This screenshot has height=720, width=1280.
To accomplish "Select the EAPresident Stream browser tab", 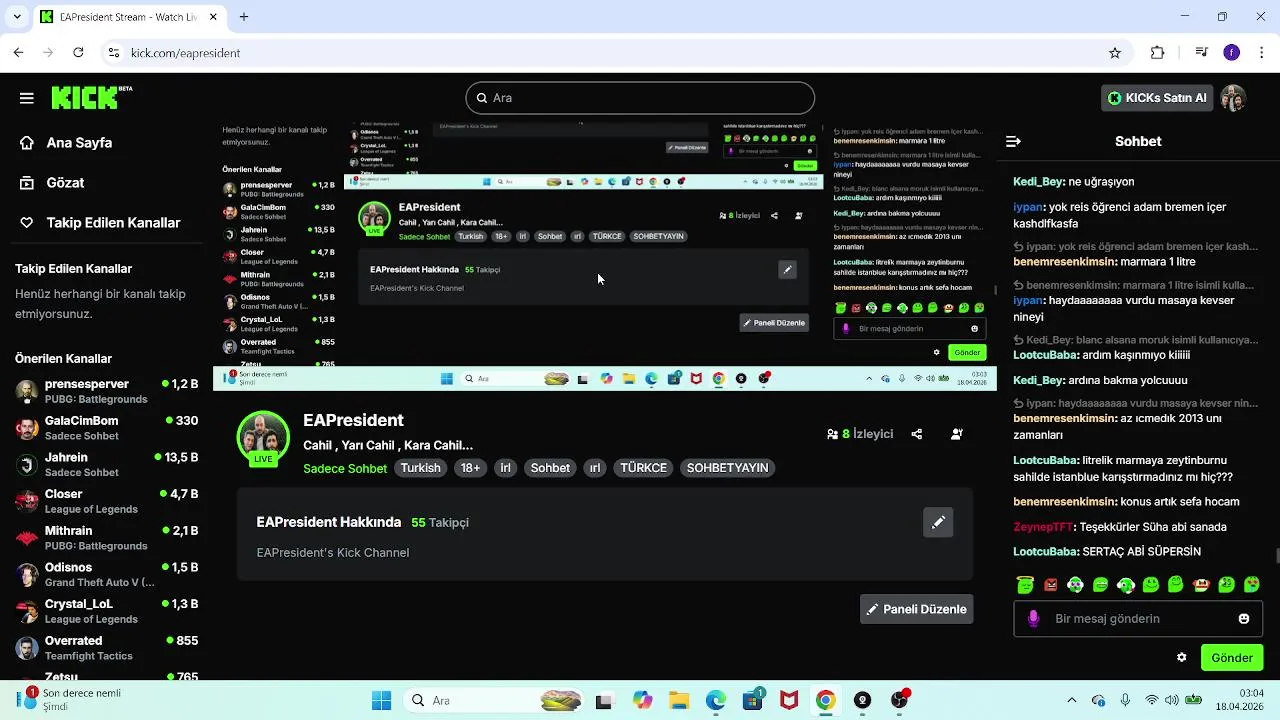I will tap(130, 17).
